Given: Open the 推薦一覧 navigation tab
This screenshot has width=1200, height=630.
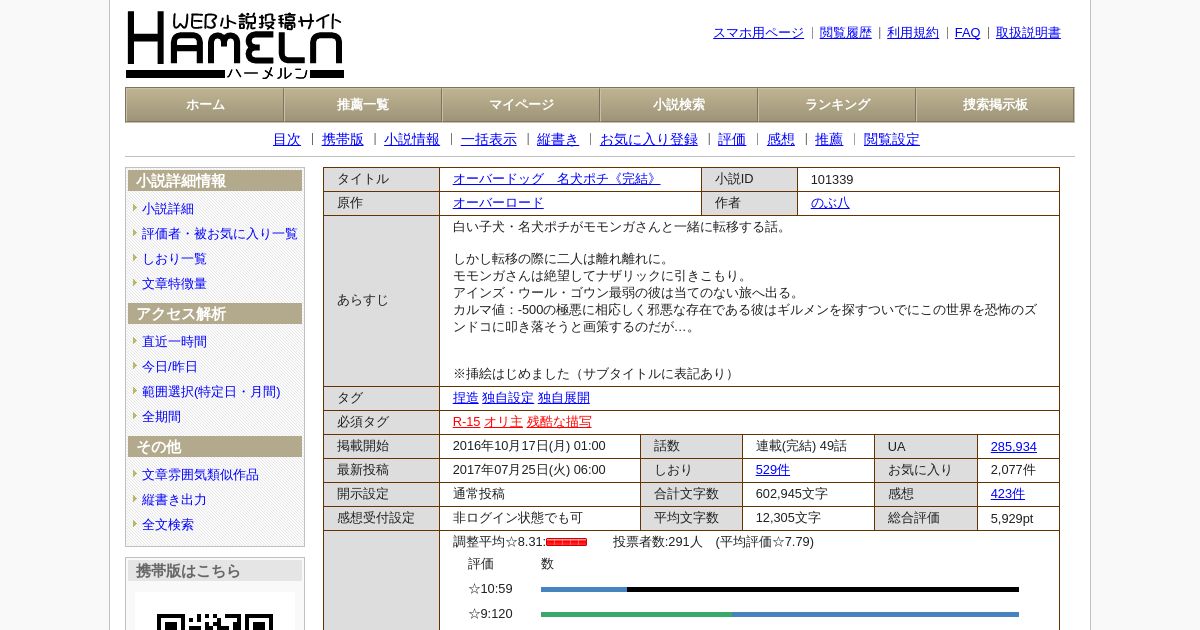Looking at the screenshot, I should 363,105.
